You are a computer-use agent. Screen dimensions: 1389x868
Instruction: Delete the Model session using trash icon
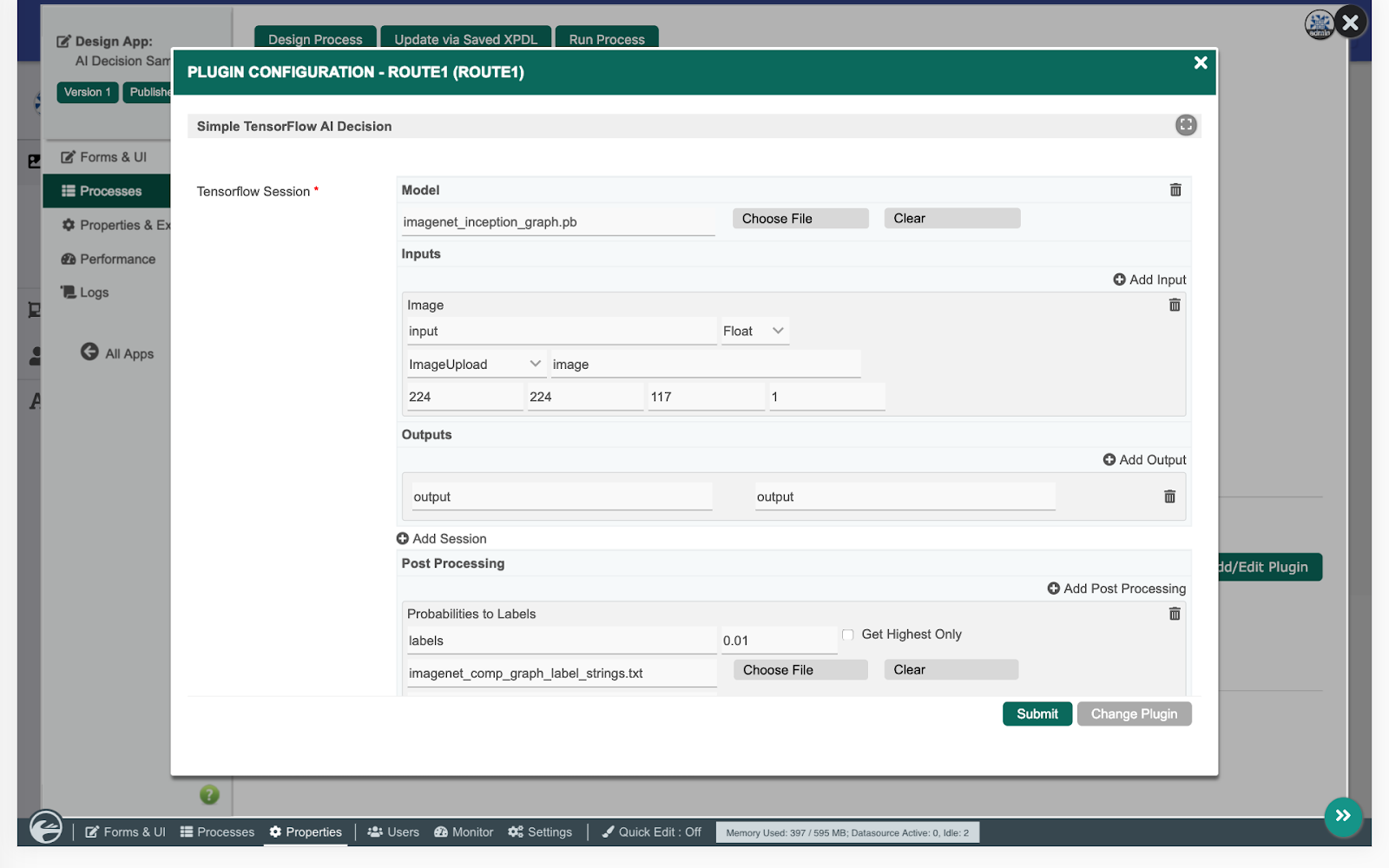1175,190
